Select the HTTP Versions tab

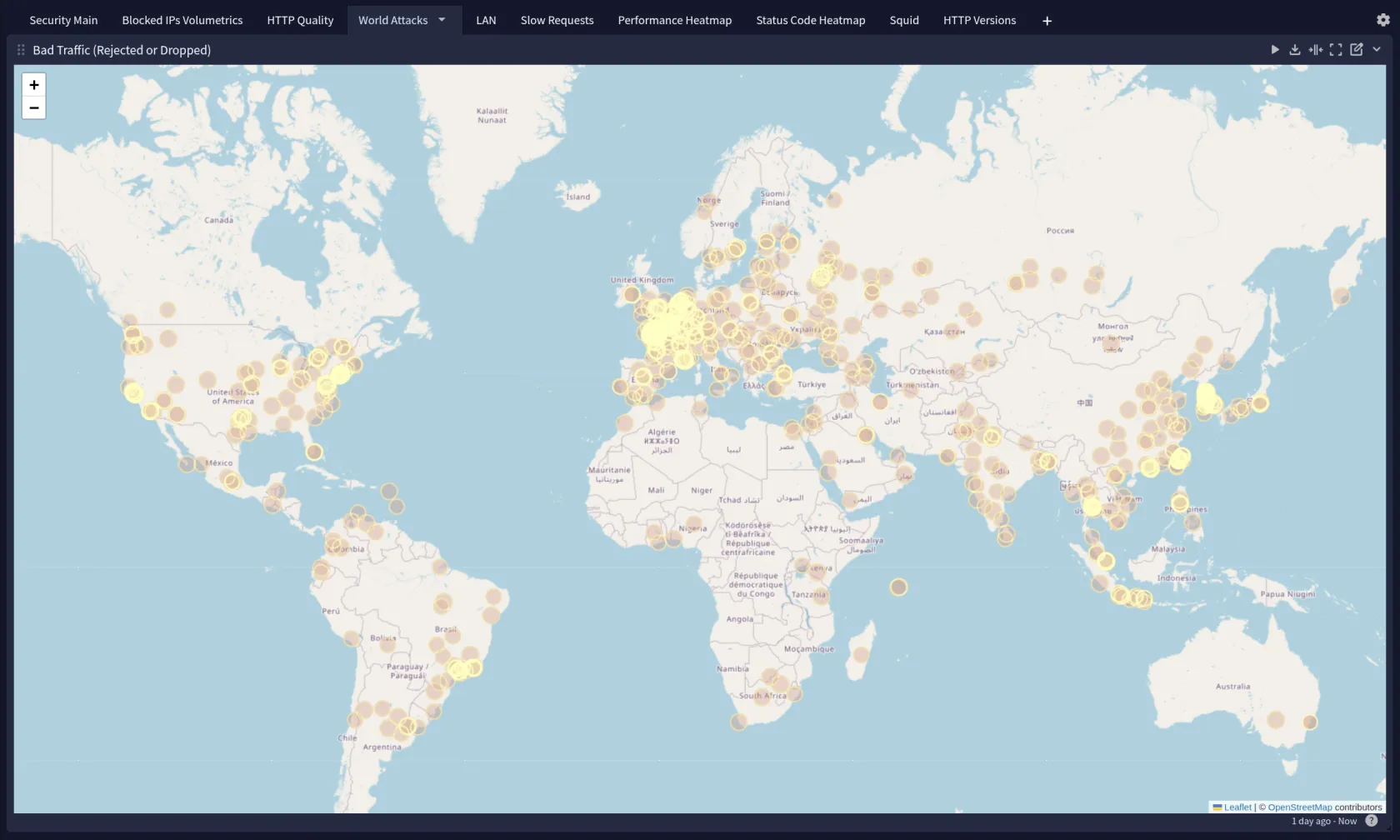click(x=979, y=20)
